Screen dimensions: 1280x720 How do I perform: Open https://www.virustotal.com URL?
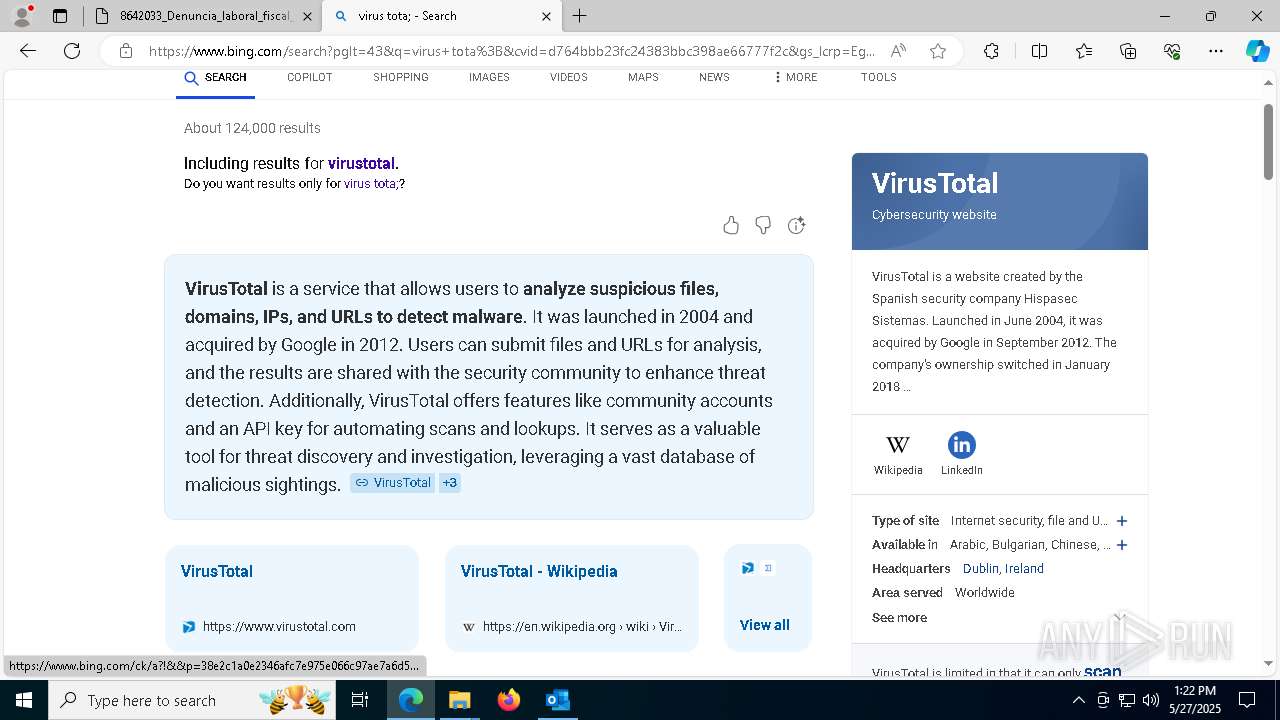click(279, 627)
